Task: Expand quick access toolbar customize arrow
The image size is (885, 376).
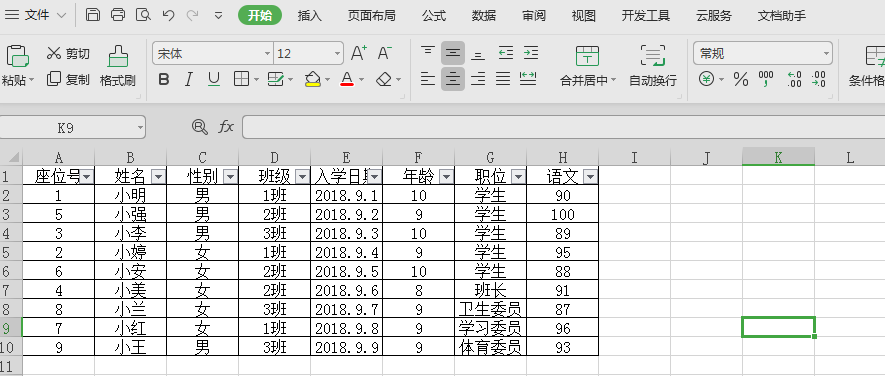Action: coord(219,15)
